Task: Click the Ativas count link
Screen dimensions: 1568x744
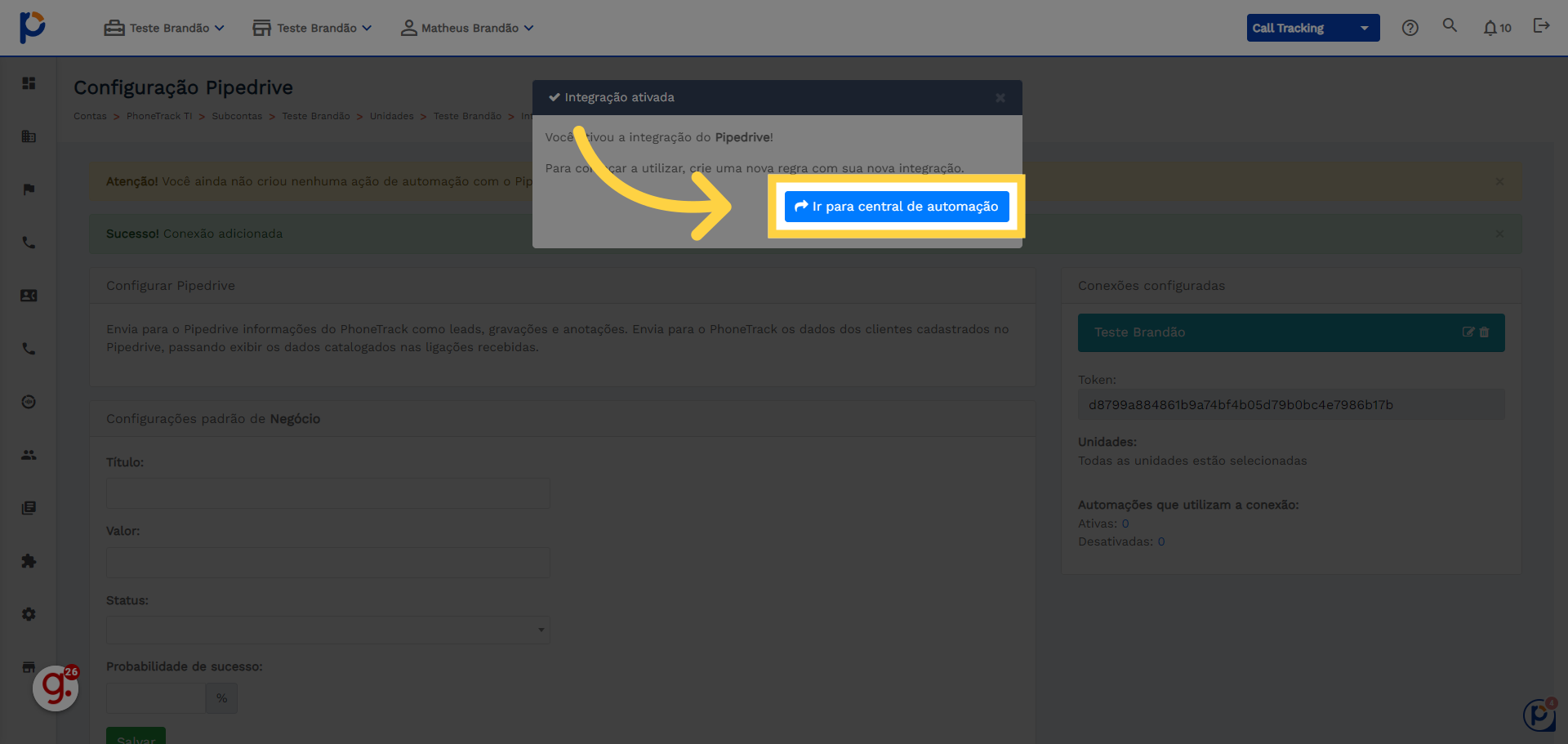Action: tap(1125, 523)
